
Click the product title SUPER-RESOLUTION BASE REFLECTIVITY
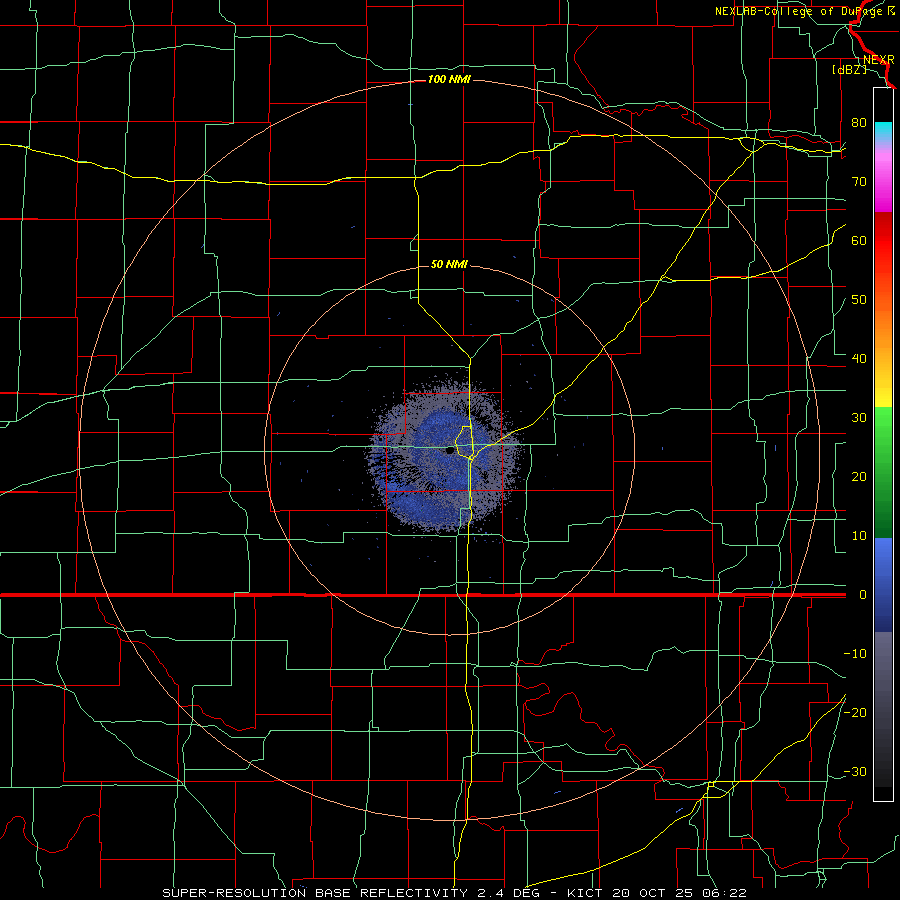click(314, 893)
